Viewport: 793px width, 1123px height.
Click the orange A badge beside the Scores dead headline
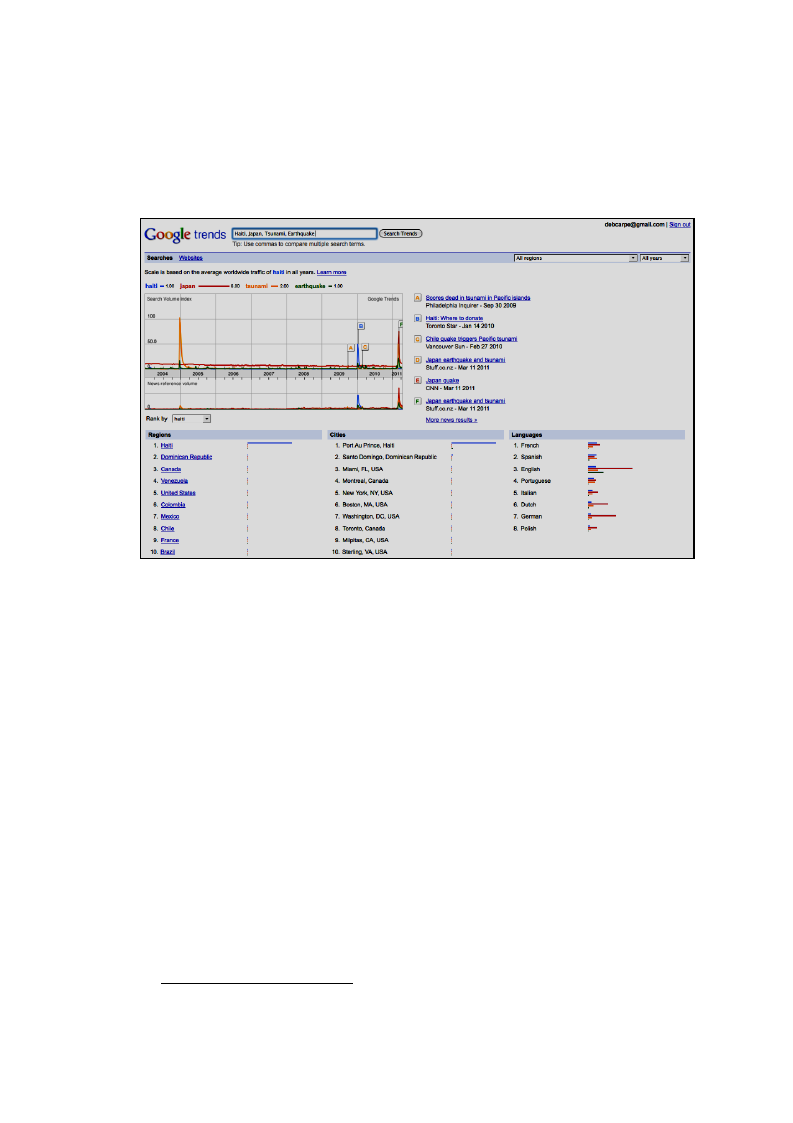418,298
